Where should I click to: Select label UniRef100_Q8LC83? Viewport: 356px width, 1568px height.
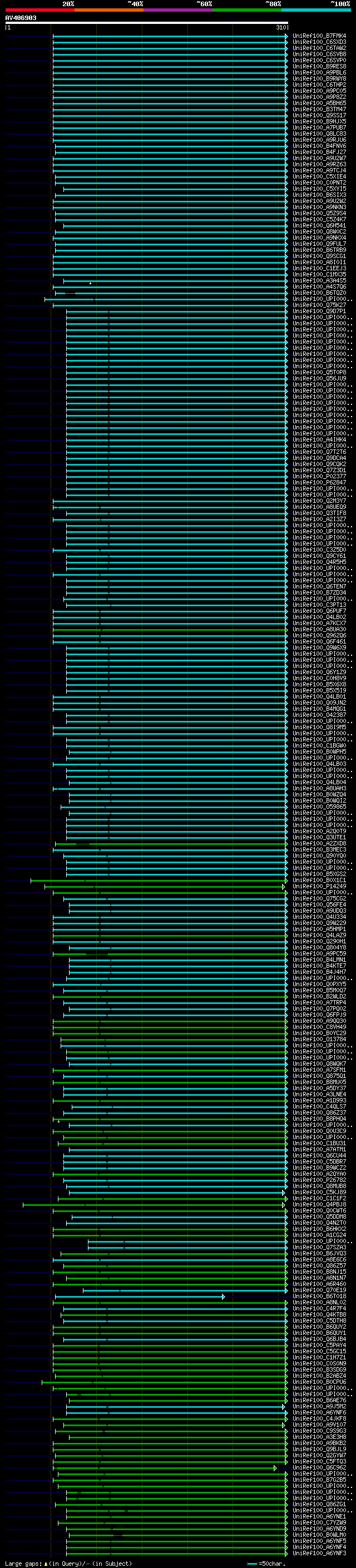319,134
